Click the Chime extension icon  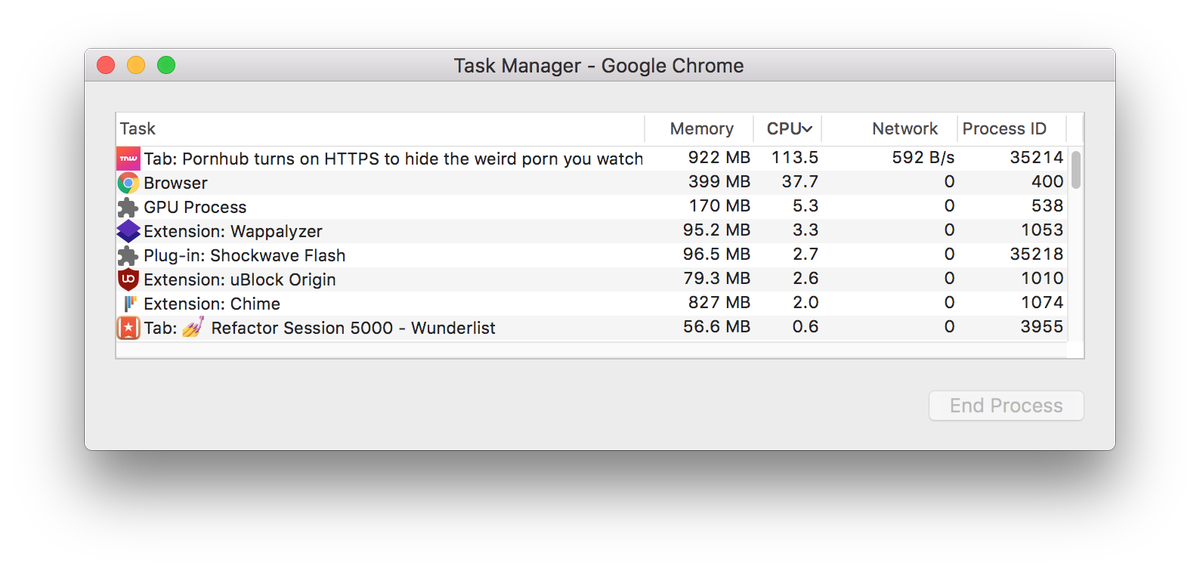coord(128,303)
